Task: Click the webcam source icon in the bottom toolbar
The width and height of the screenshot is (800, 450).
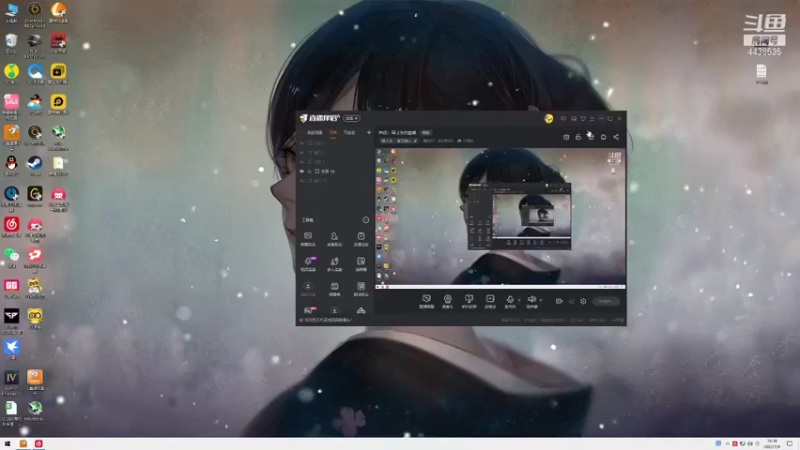Action: click(x=447, y=301)
